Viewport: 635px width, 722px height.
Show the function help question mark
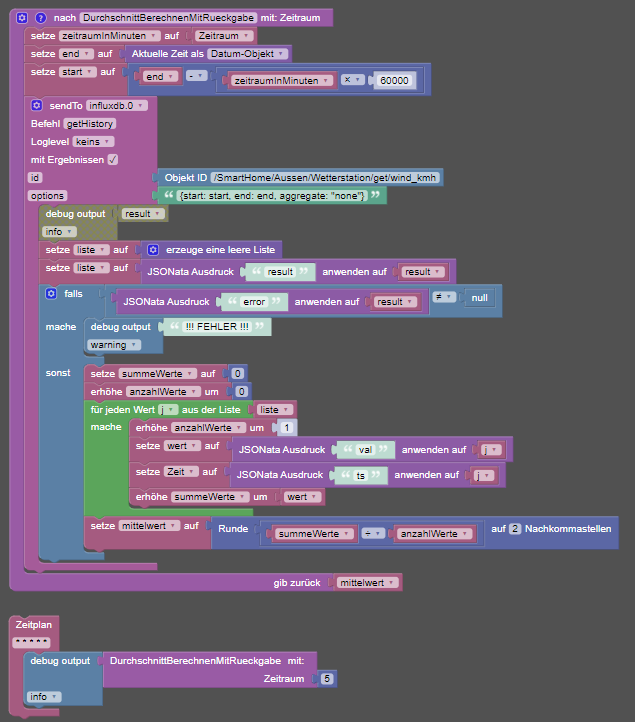[41, 18]
